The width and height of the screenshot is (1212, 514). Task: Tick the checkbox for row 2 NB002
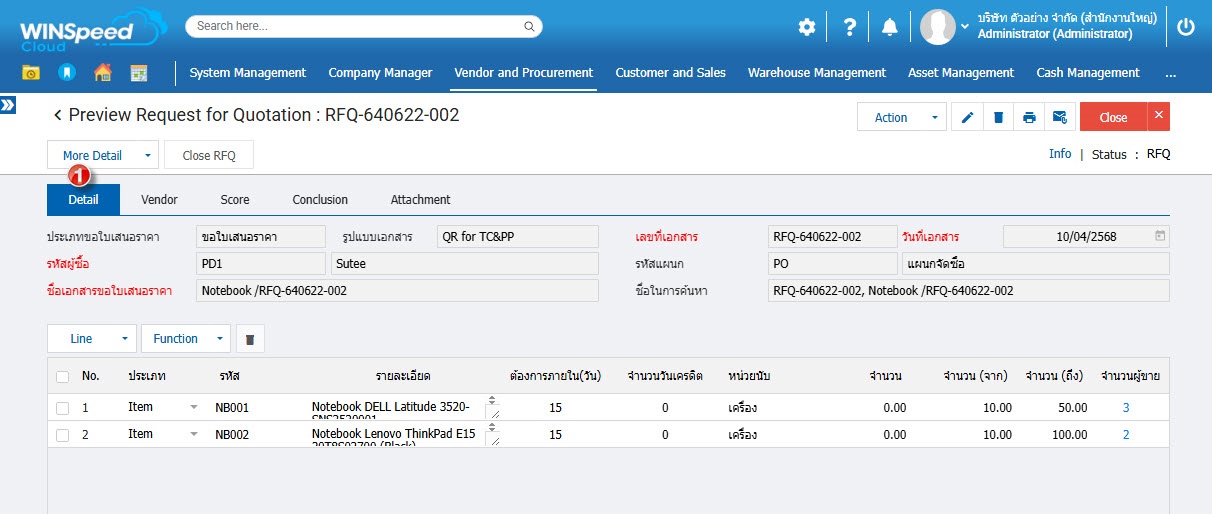63,435
